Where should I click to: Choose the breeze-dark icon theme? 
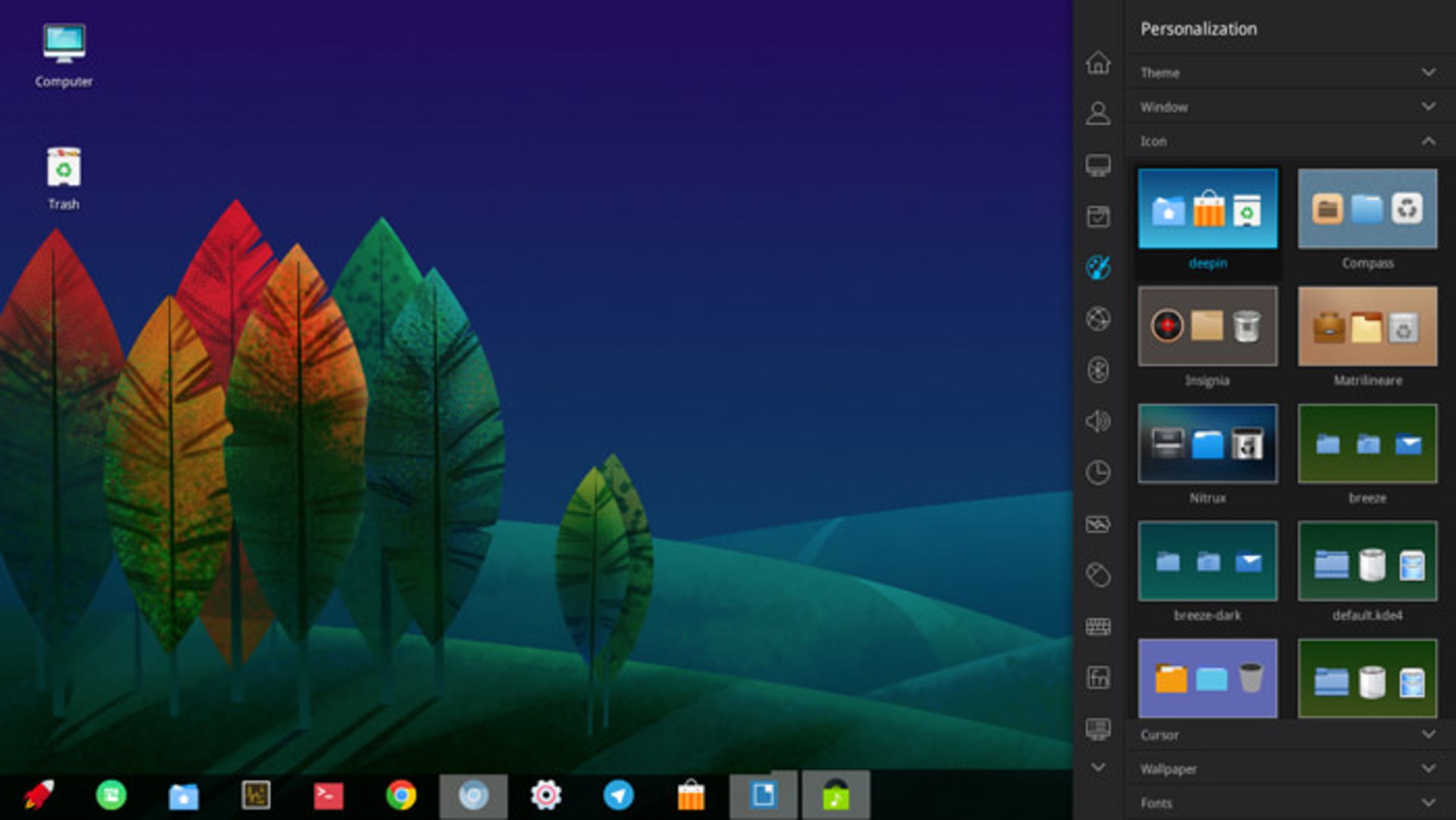1207,561
